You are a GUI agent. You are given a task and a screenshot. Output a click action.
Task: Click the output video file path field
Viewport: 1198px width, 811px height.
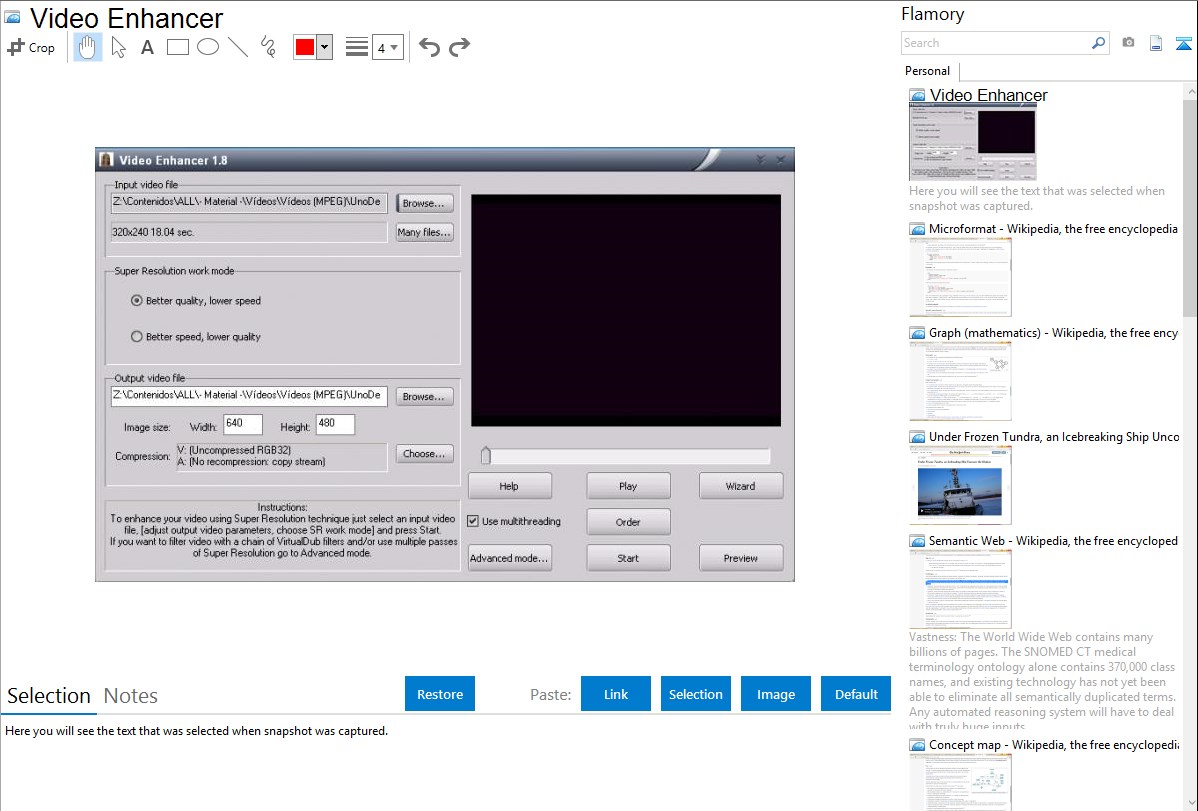tap(249, 396)
